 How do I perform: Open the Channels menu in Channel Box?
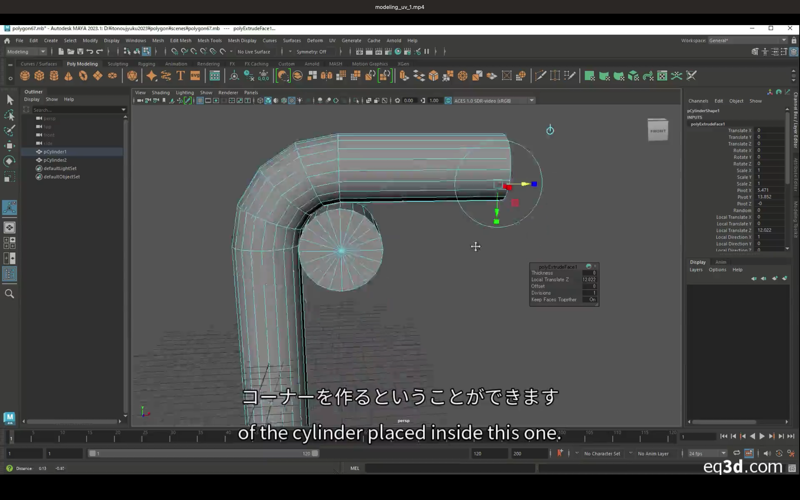698,101
